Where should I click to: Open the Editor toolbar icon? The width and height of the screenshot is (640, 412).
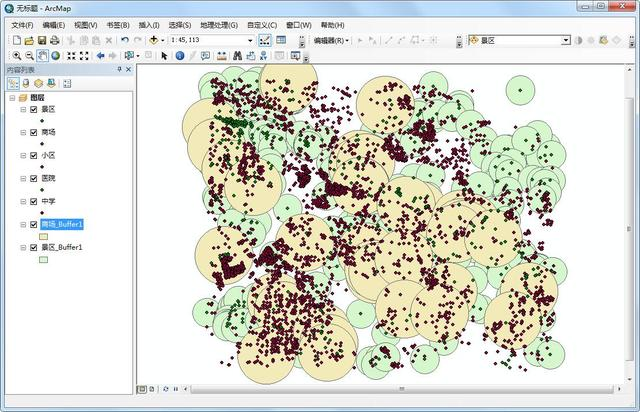264,40
